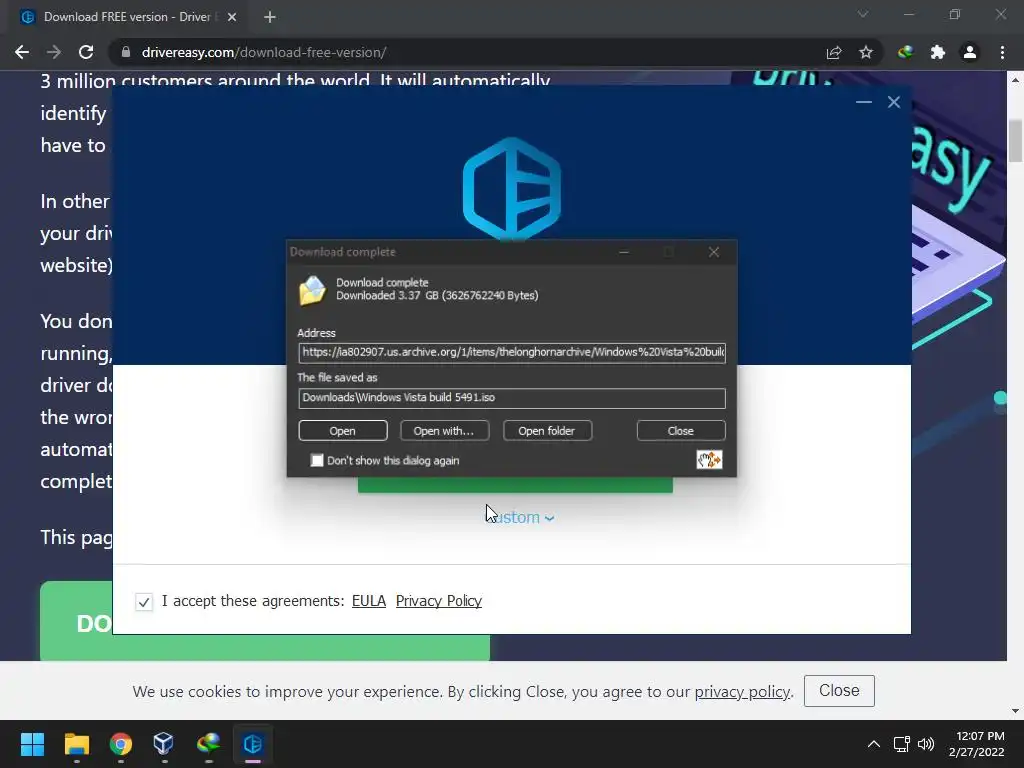The height and width of the screenshot is (768, 1024).
Task: Open File Explorer from taskbar
Action: [76, 744]
